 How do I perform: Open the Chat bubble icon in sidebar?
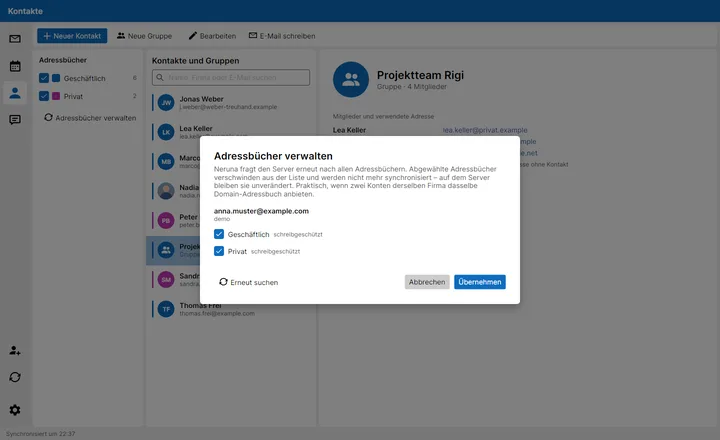pyautogui.click(x=15, y=120)
